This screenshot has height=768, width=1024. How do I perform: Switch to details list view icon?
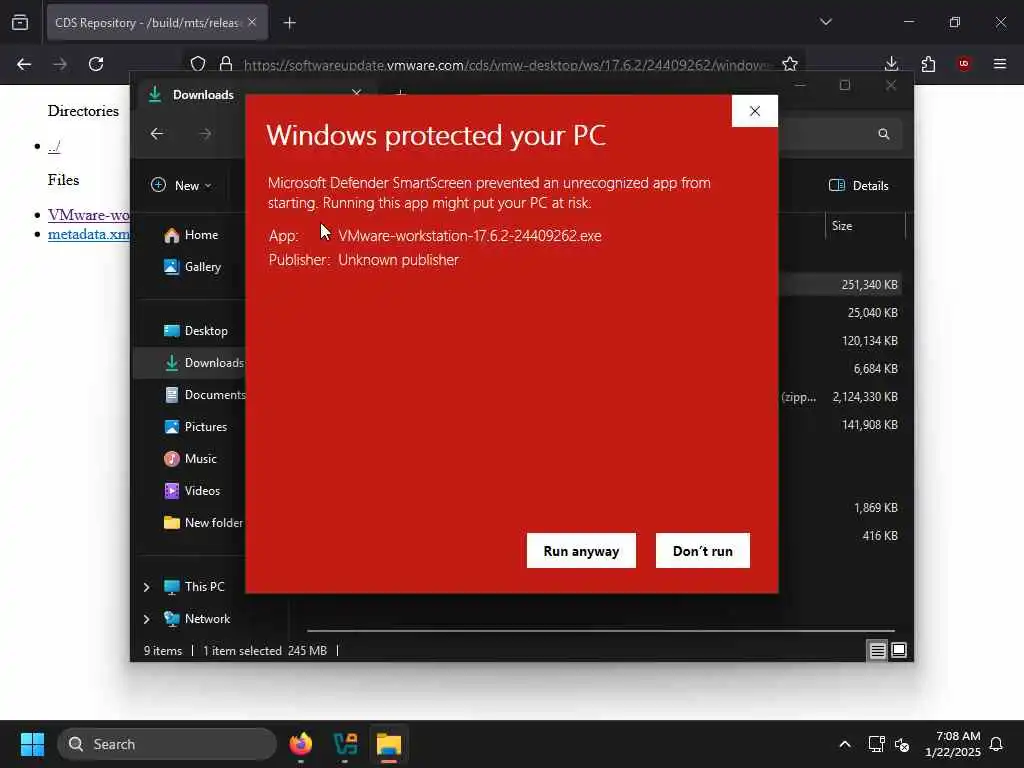(x=878, y=650)
